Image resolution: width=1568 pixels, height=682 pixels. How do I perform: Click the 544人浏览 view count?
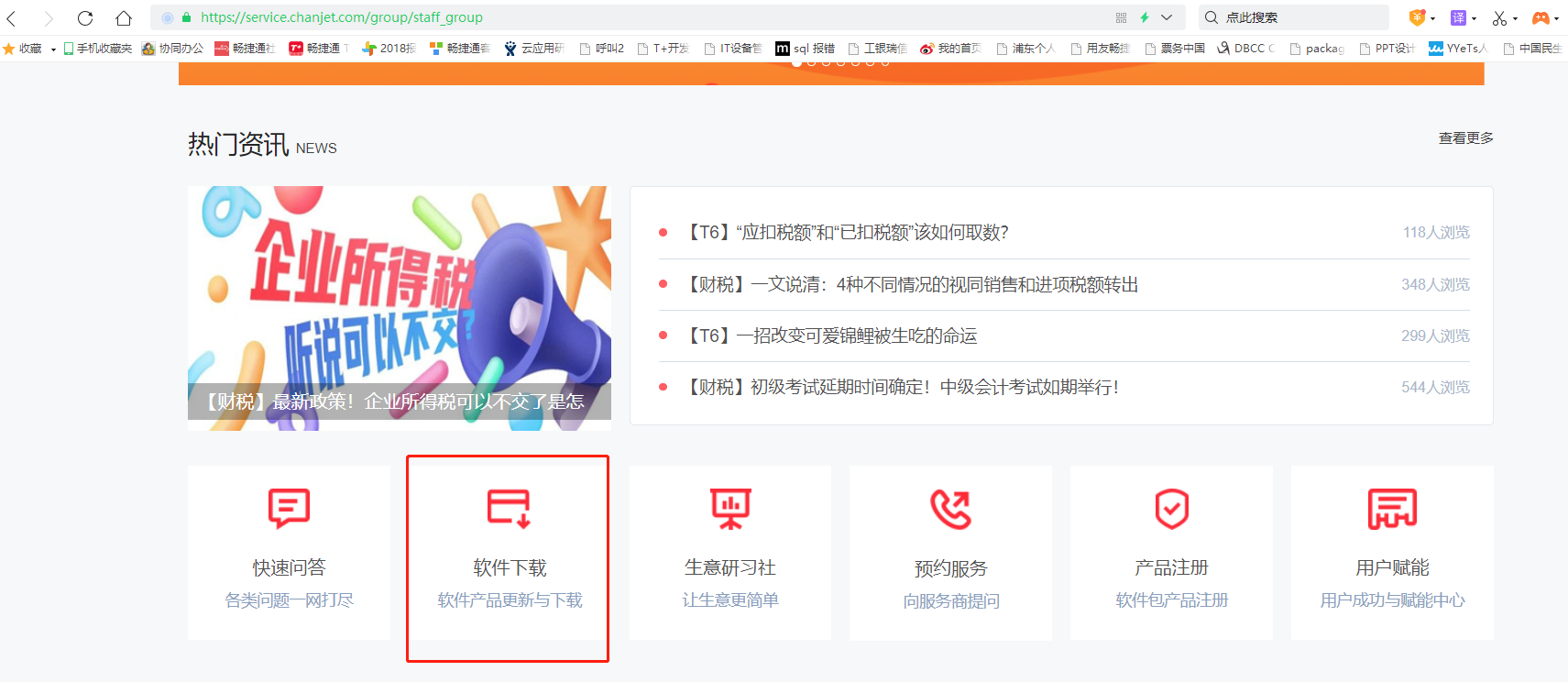click(x=1435, y=388)
